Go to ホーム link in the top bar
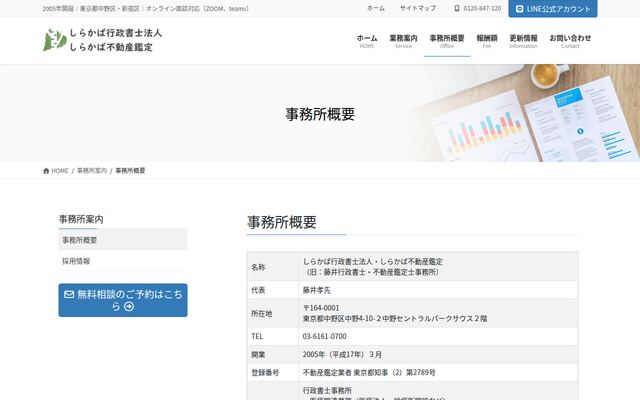The image size is (640, 400). point(376,8)
